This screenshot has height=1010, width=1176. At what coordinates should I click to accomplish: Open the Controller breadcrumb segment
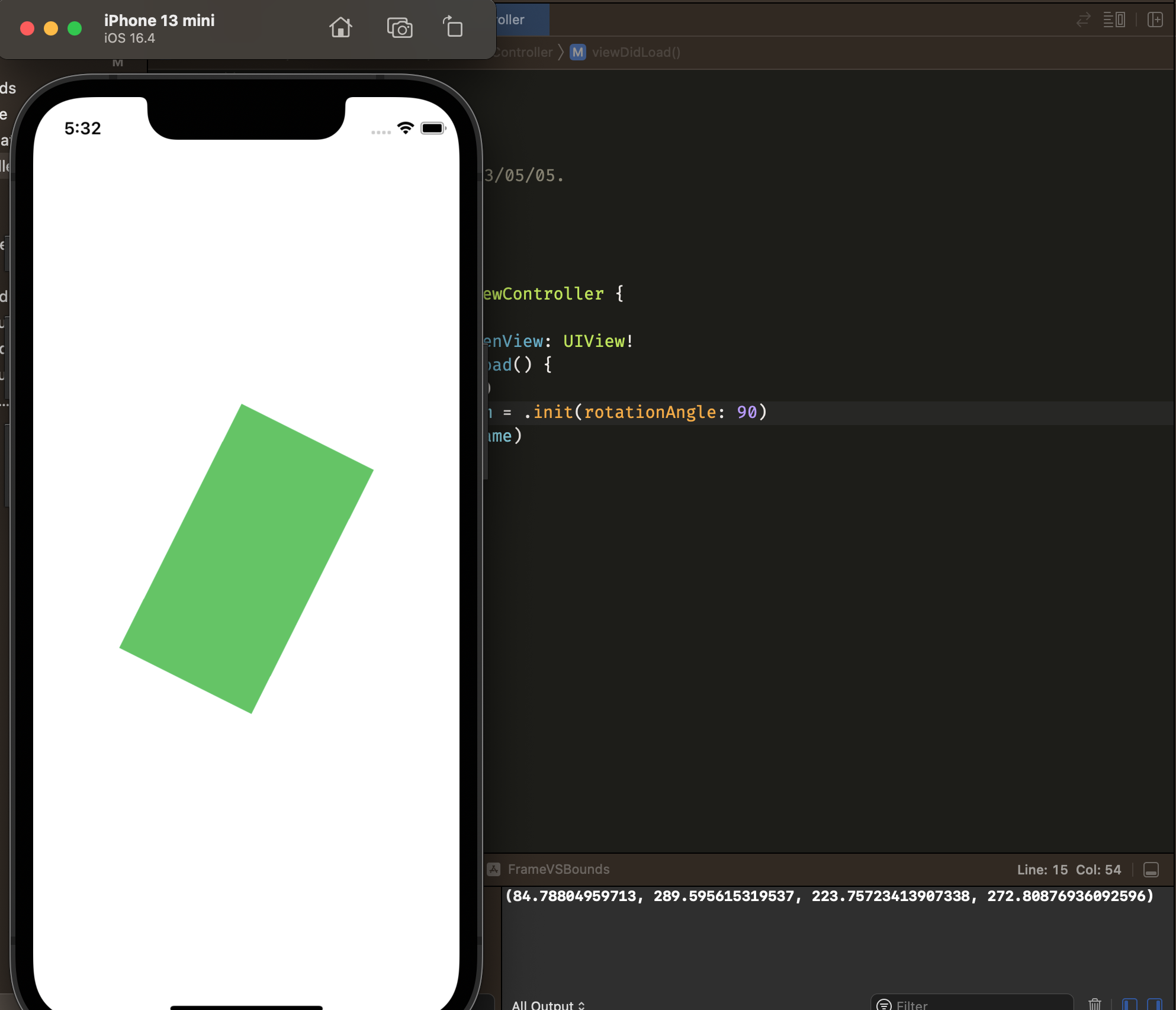(522, 52)
